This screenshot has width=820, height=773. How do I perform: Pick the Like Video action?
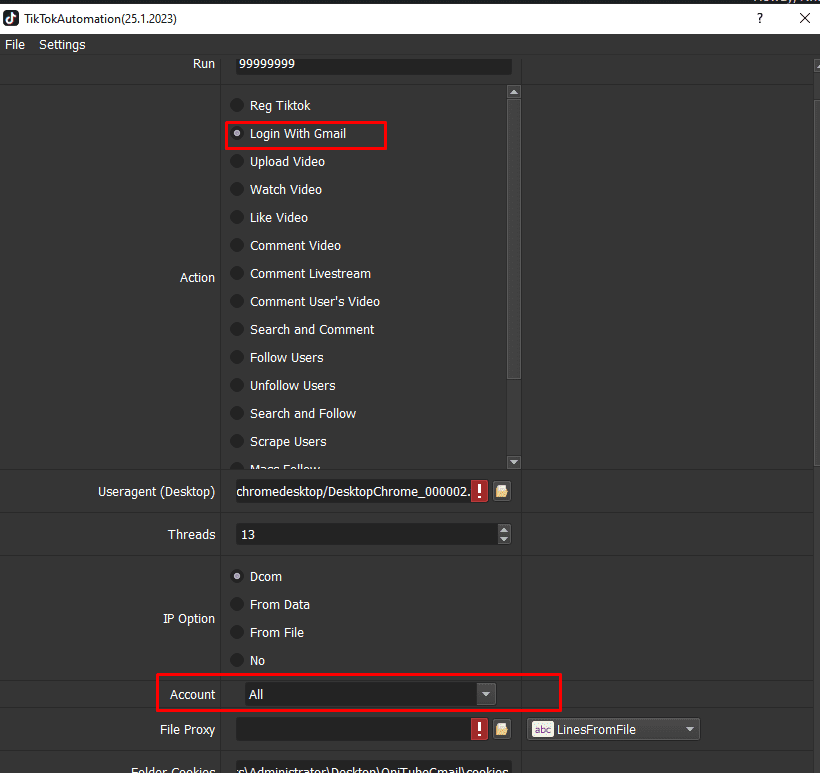pos(269,218)
